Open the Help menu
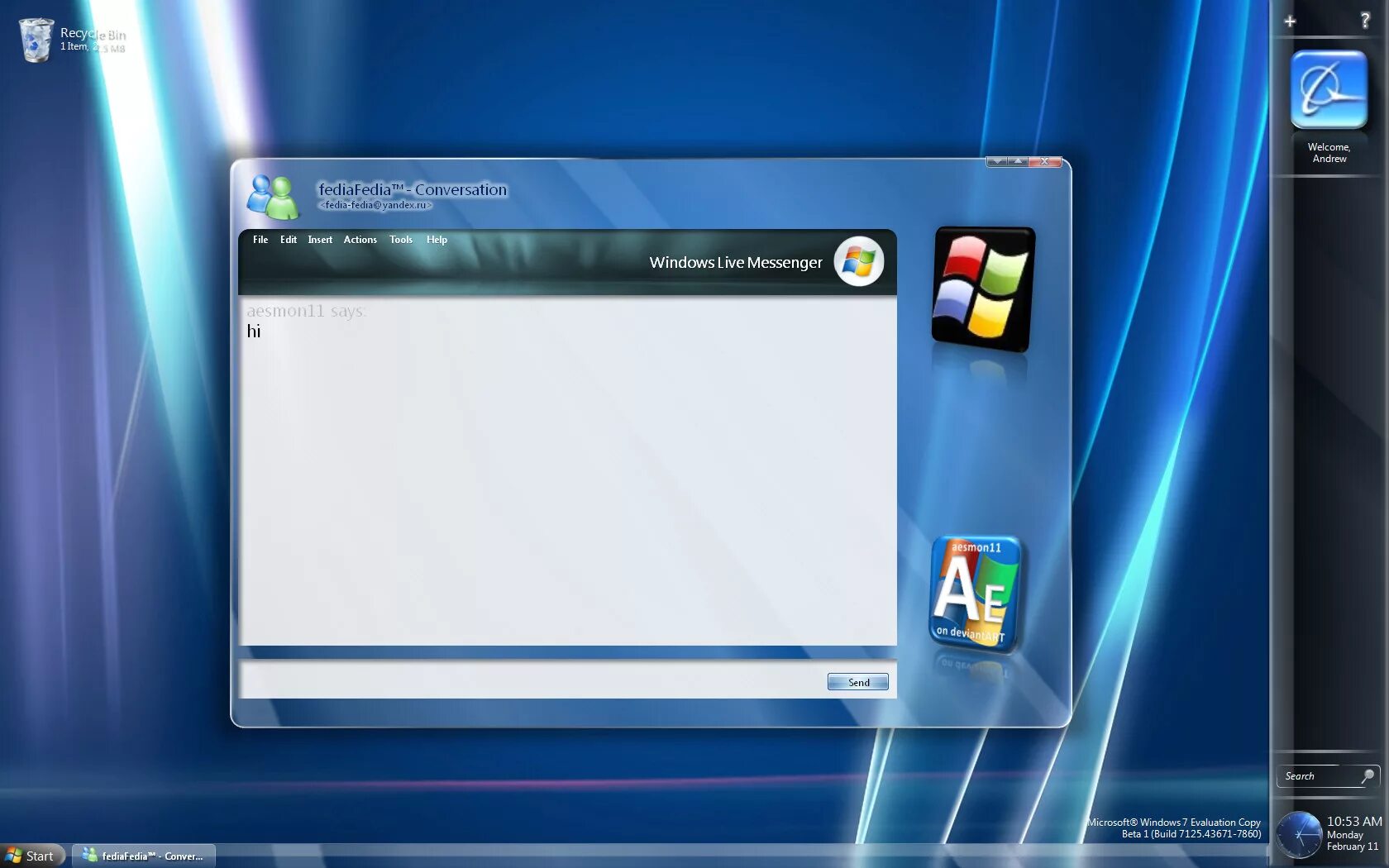This screenshot has height=868, width=1389. point(437,240)
